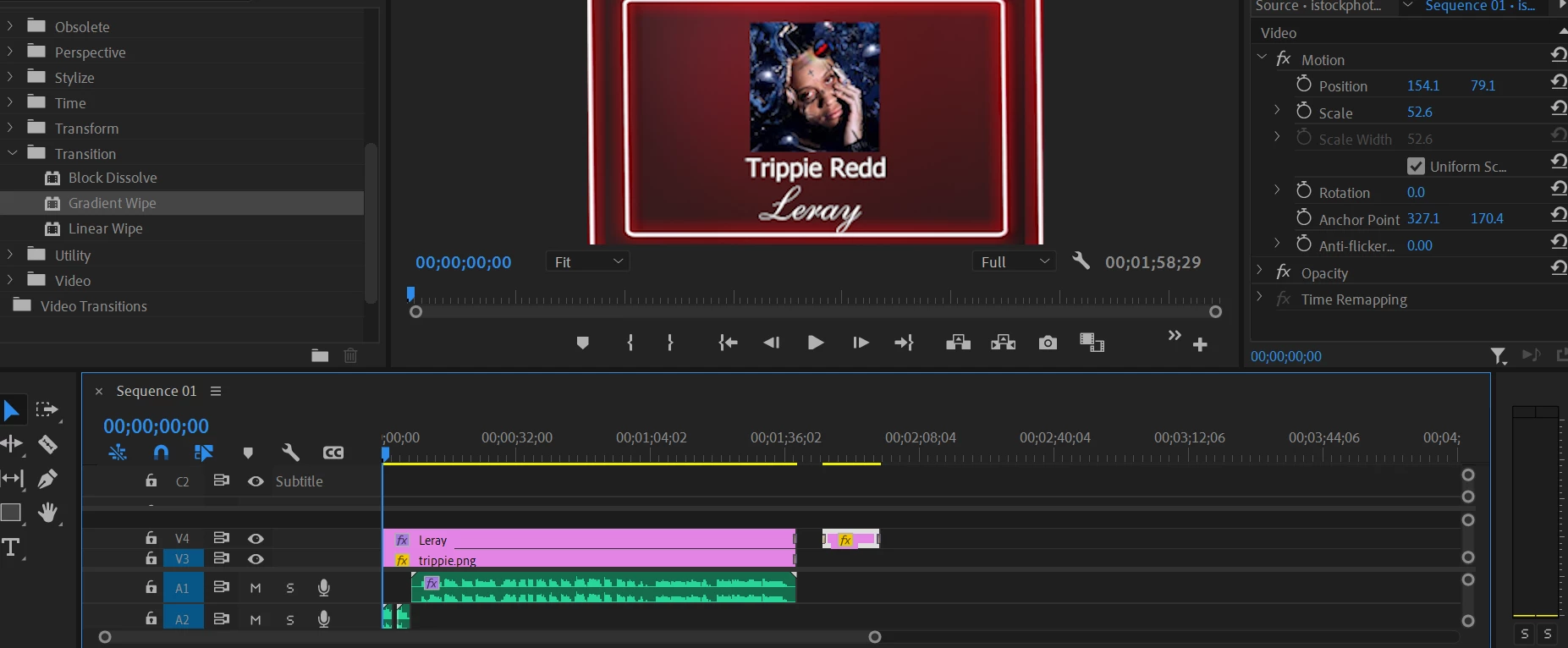Open Timeline display settings wrench
1568x648 pixels.
(290, 453)
